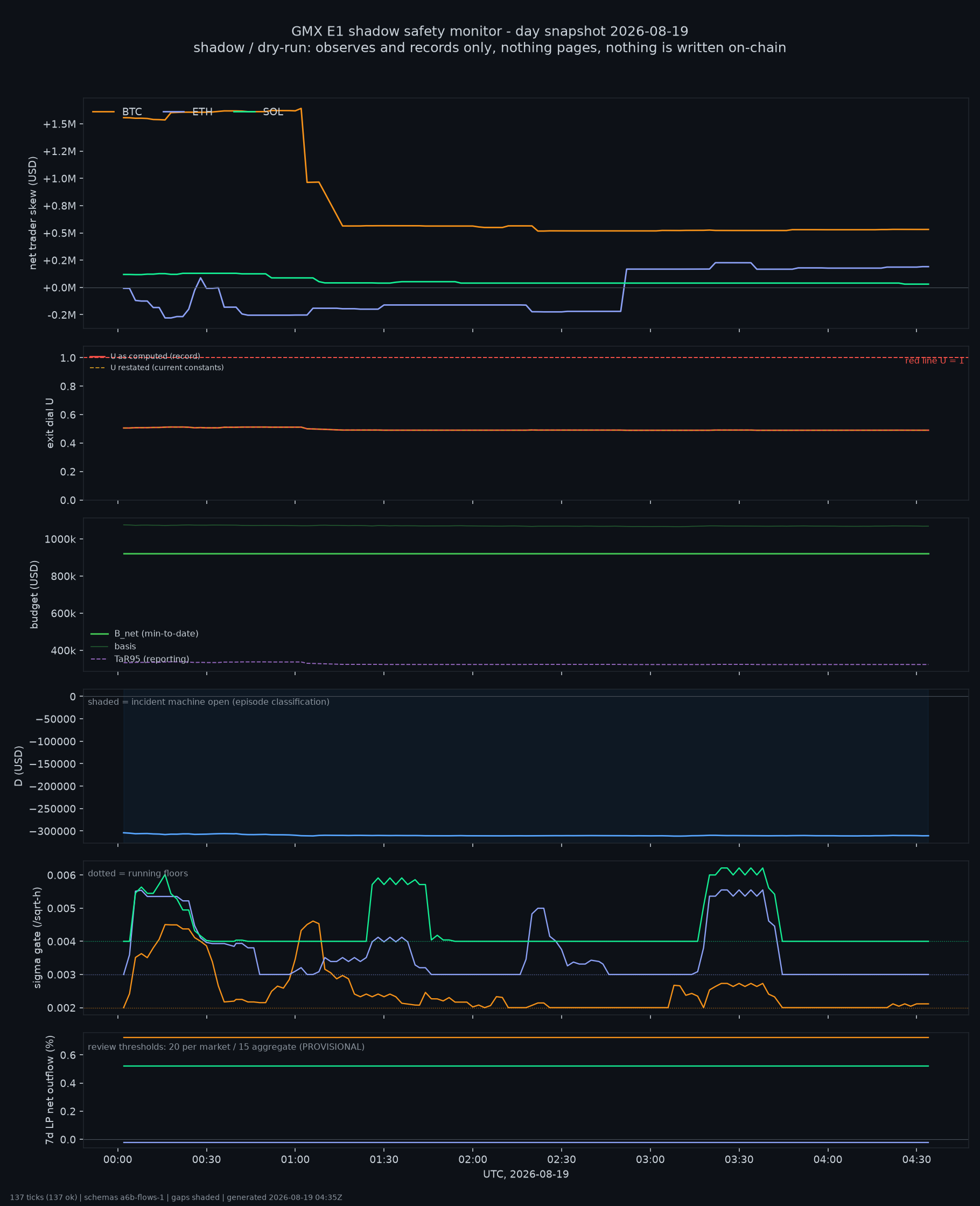
Task: Select the "0.006" sigma tick label
Action: 61,875
